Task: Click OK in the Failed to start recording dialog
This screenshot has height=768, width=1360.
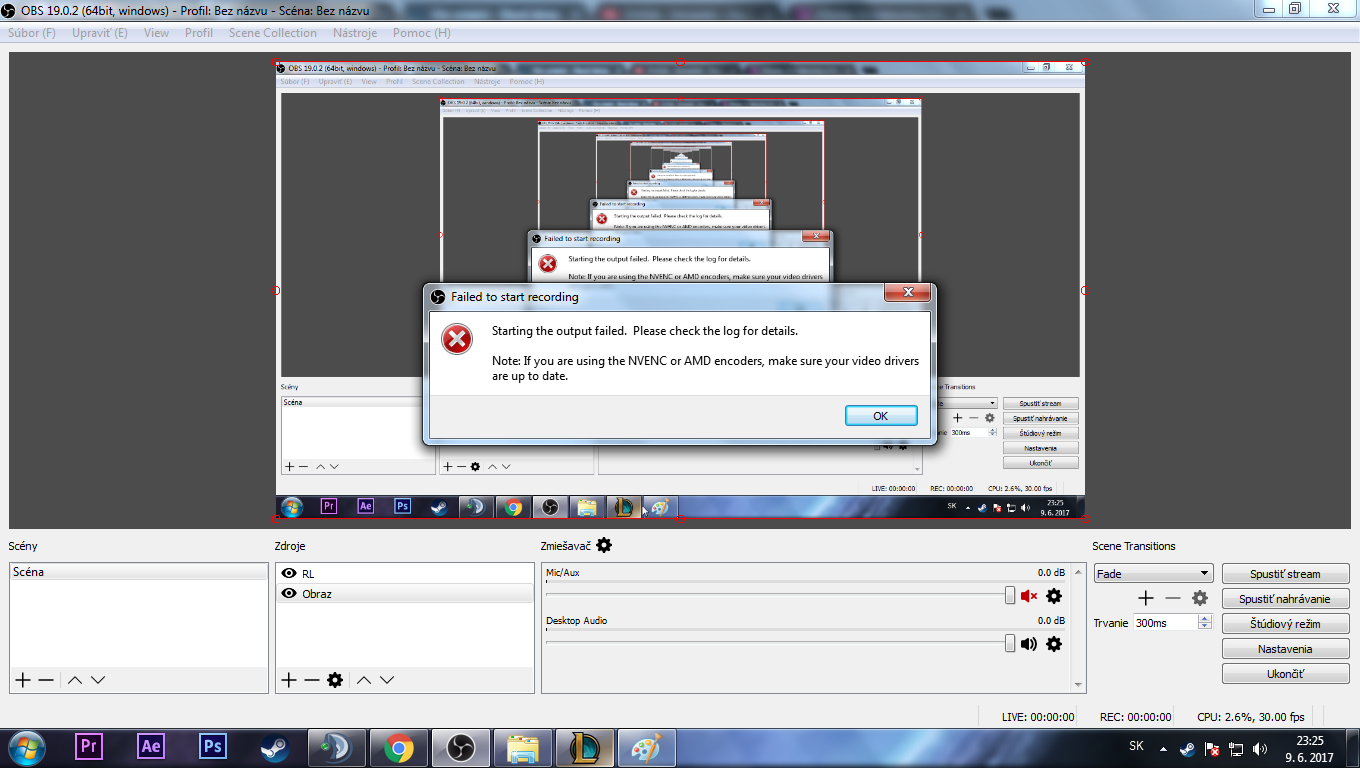Action: pyautogui.click(x=881, y=416)
